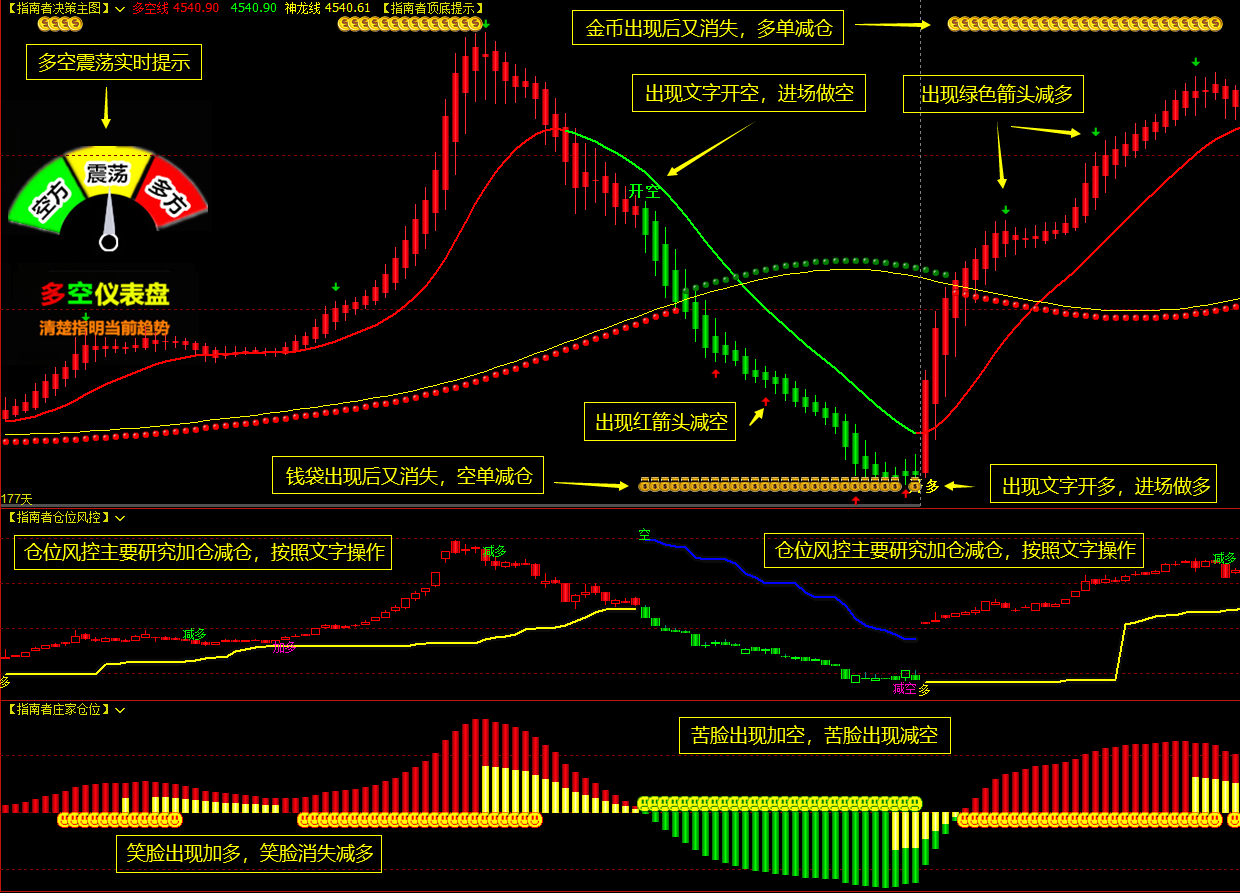Click the right smiley face row
Screen dimensions: 1240x893
(1090, 820)
